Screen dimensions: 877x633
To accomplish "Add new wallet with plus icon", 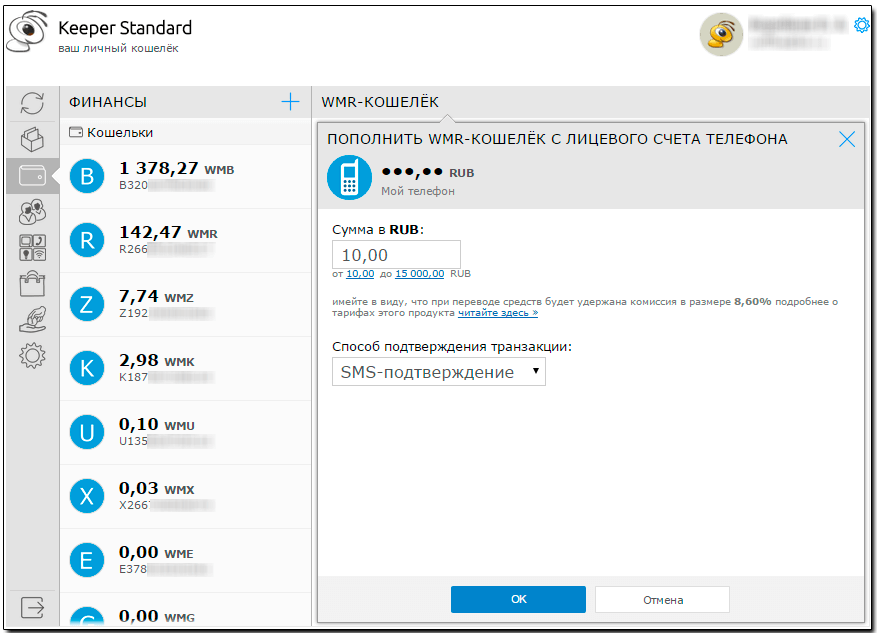I will click(x=290, y=102).
